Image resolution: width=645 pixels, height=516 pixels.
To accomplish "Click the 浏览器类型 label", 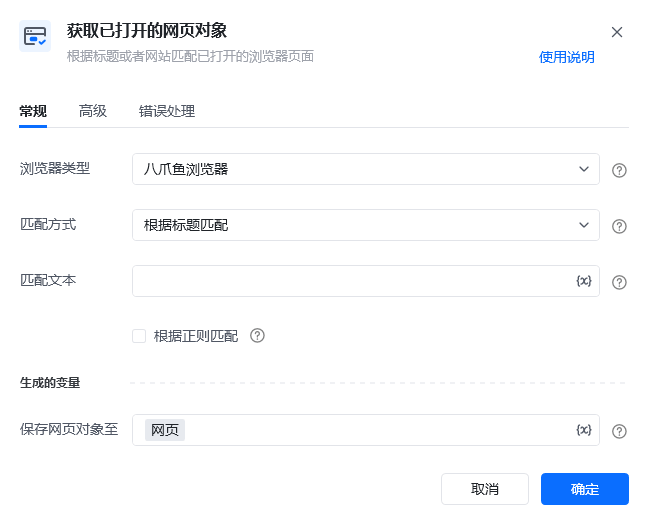I will pos(55,168).
